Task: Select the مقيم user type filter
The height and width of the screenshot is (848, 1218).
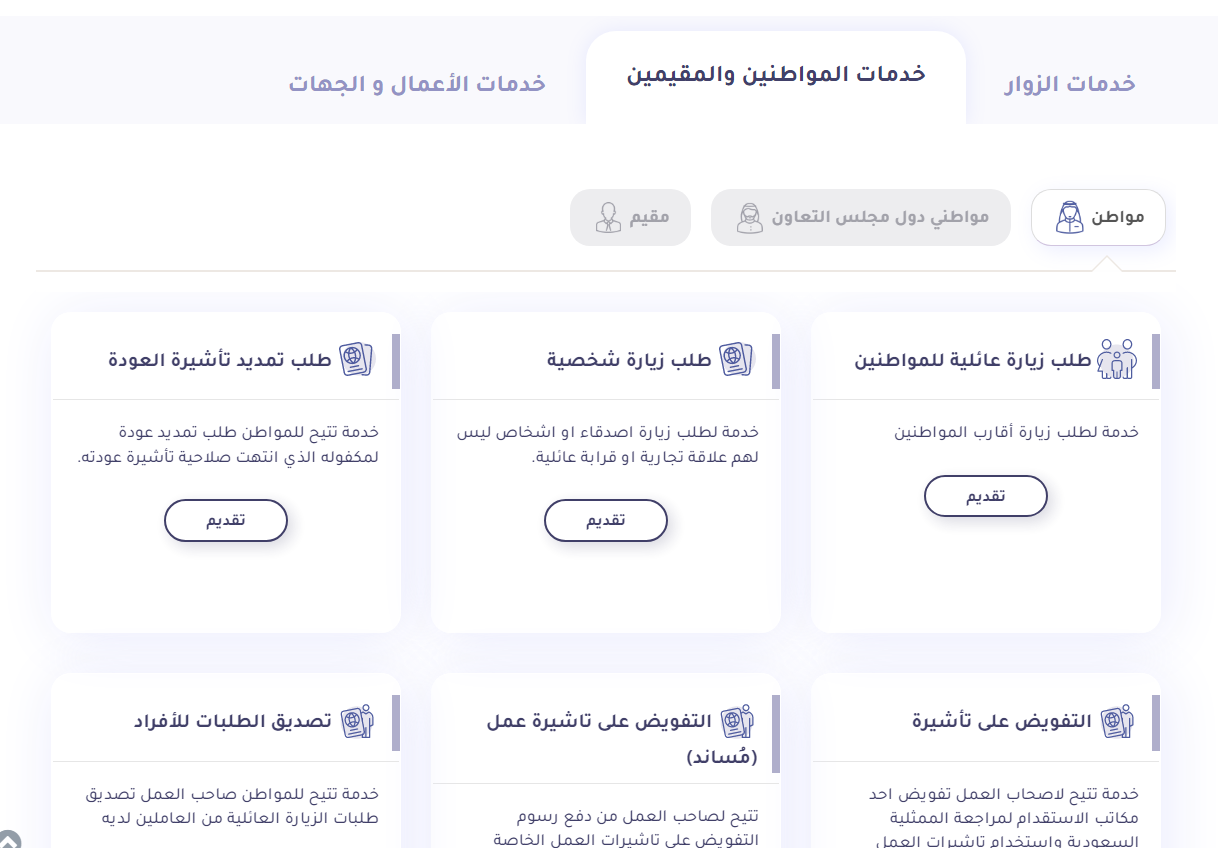Action: coord(631,217)
